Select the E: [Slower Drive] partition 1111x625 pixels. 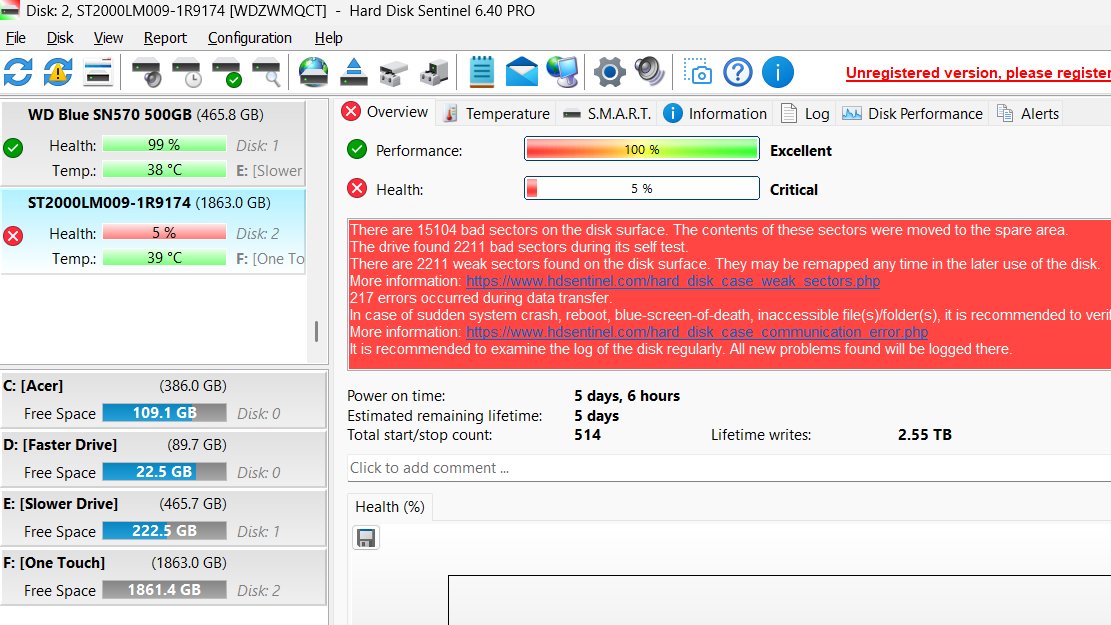point(164,517)
